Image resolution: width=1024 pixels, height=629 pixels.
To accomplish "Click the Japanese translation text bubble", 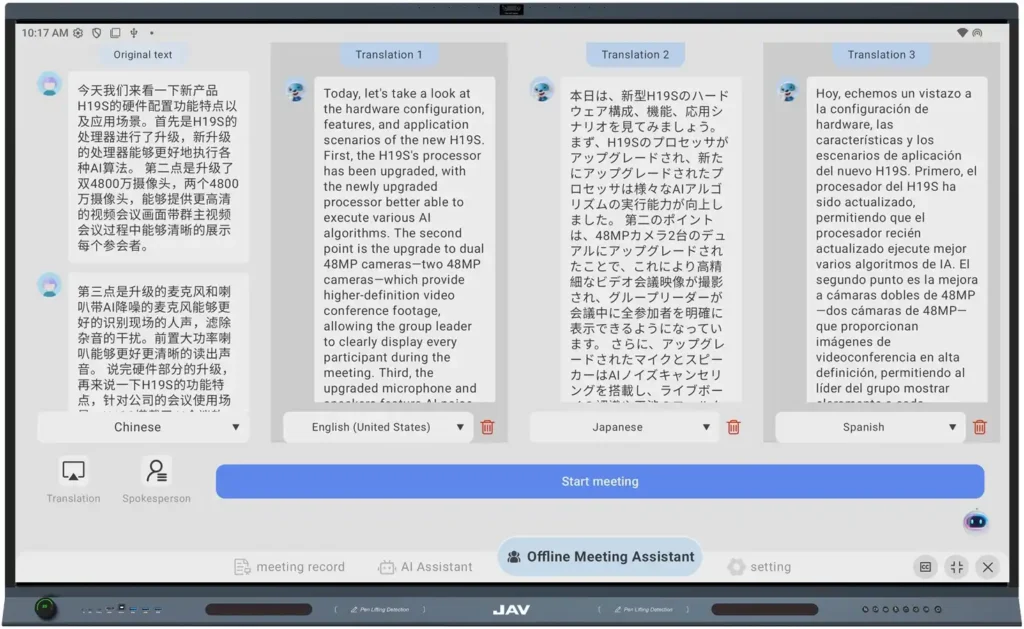I will (650, 240).
